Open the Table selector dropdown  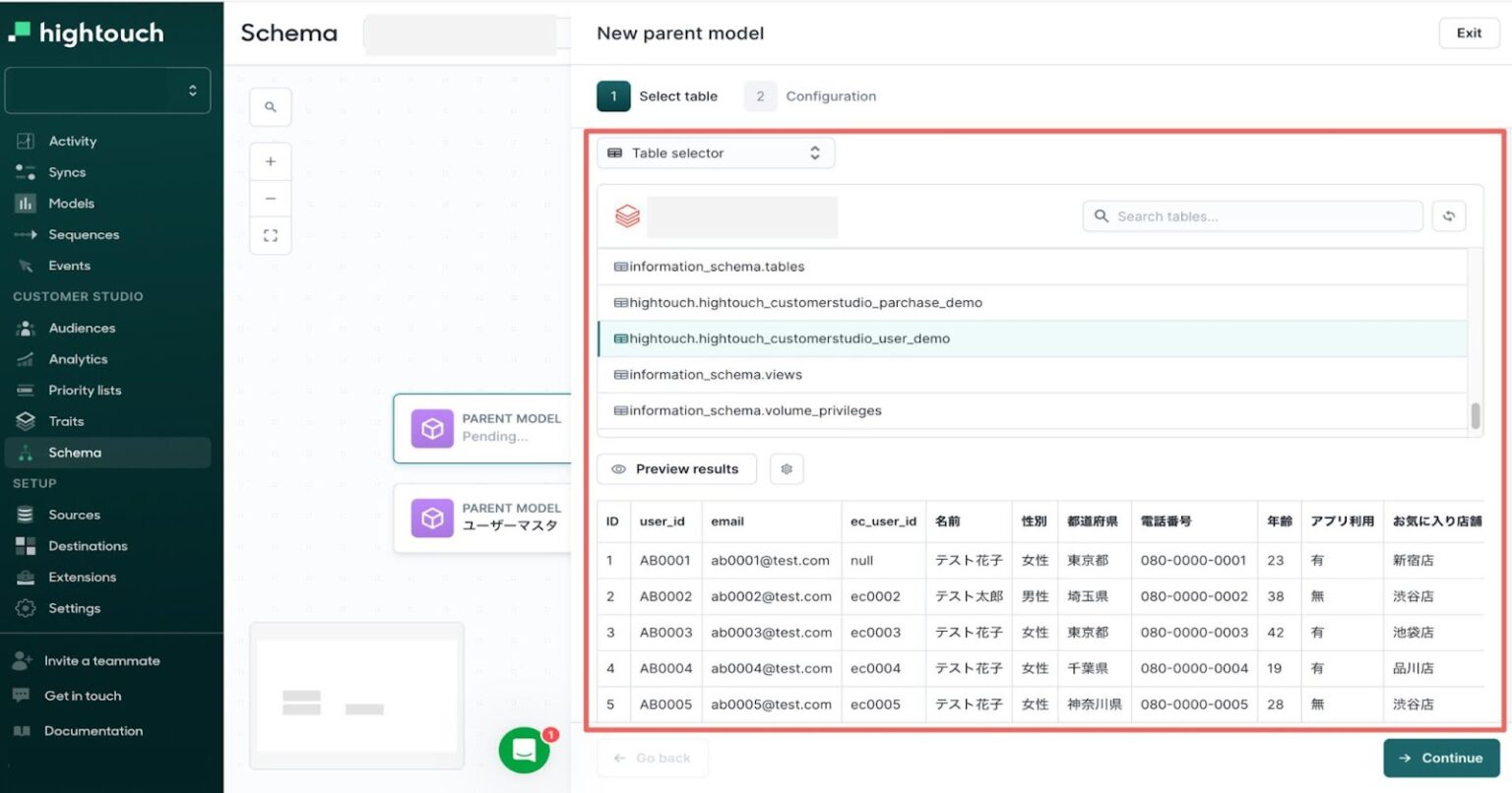click(x=716, y=152)
